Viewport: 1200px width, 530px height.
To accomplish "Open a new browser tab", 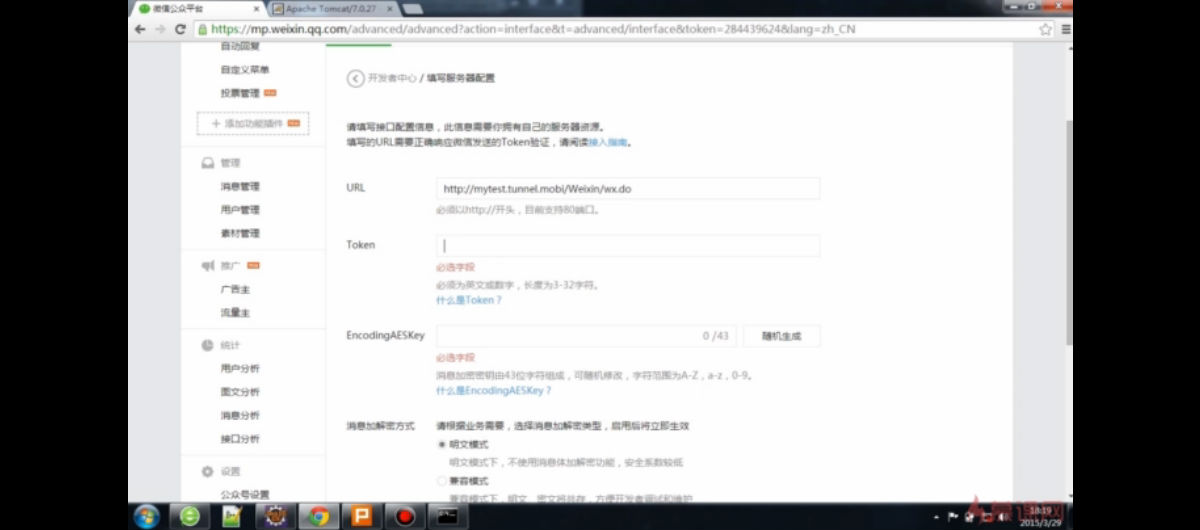I will point(412,9).
